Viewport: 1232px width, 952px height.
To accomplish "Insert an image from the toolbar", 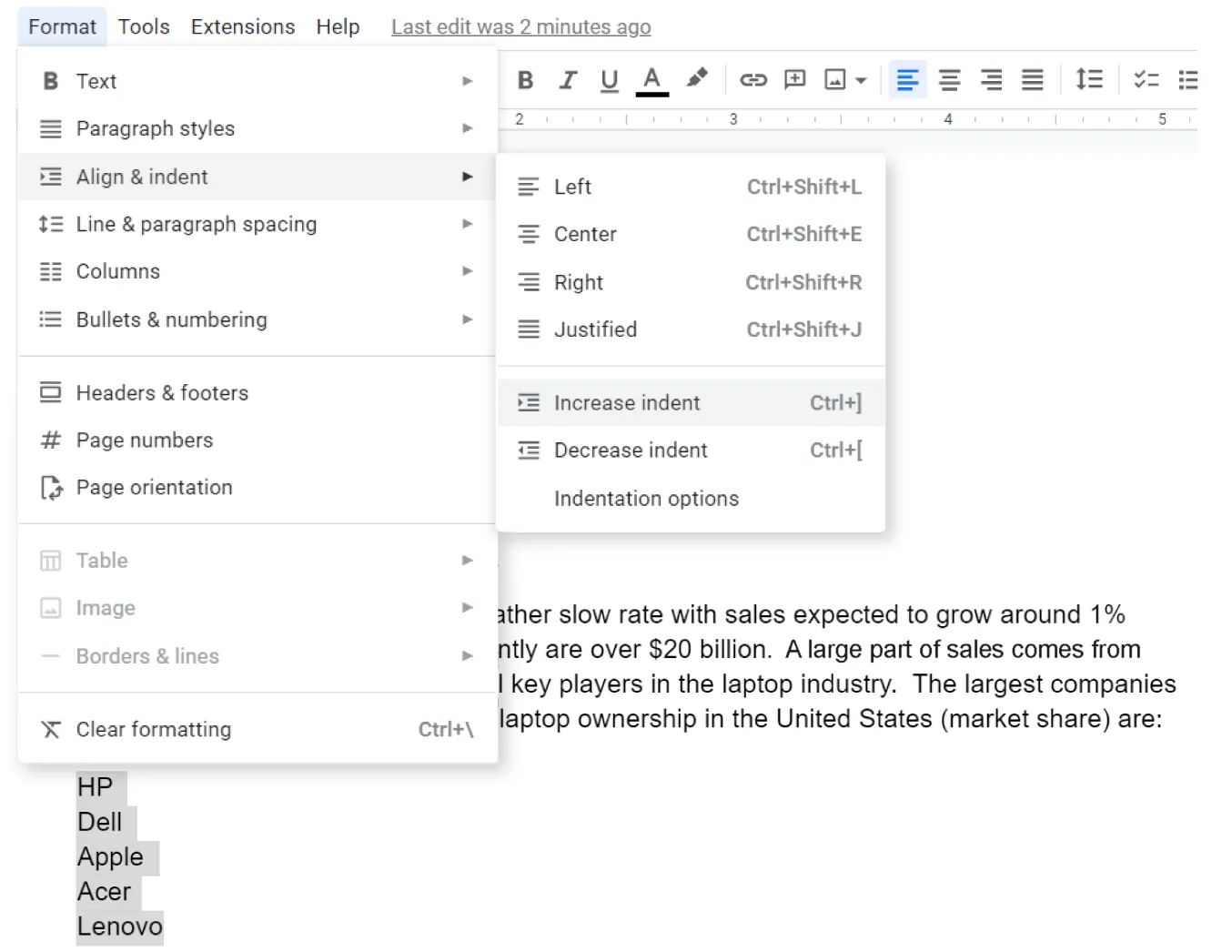I will pyautogui.click(x=837, y=79).
